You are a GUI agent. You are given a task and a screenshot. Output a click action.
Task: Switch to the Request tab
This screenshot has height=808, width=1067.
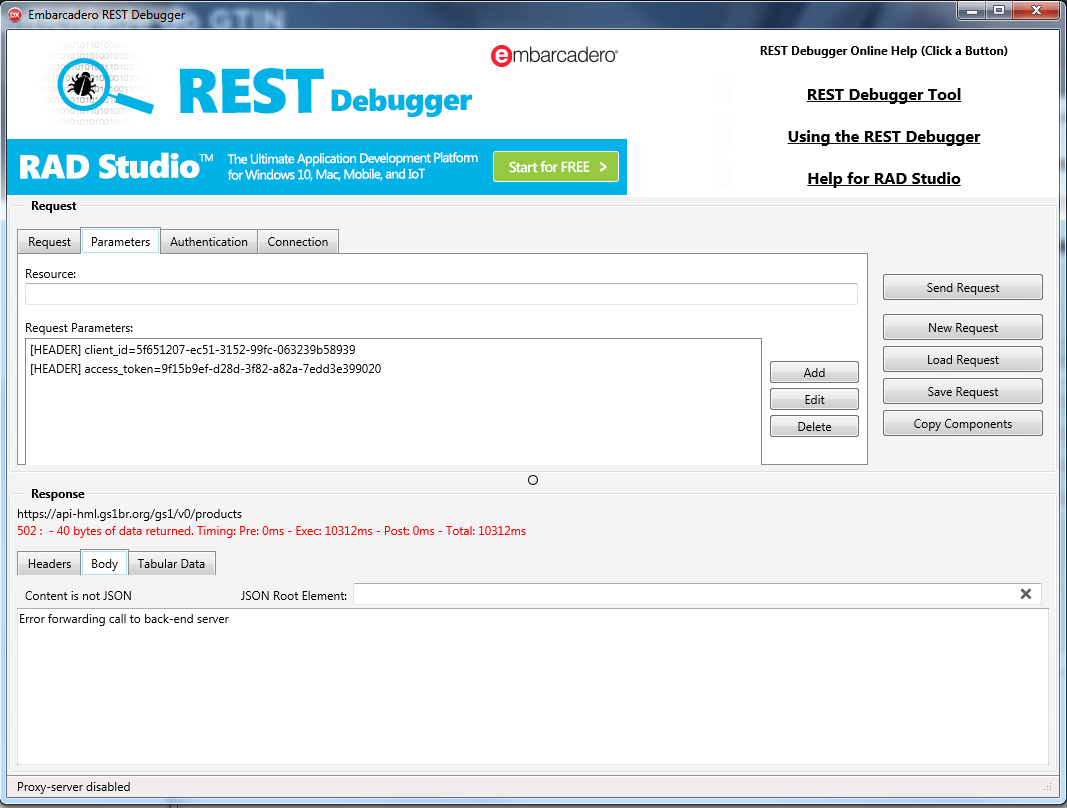pyautogui.click(x=49, y=242)
